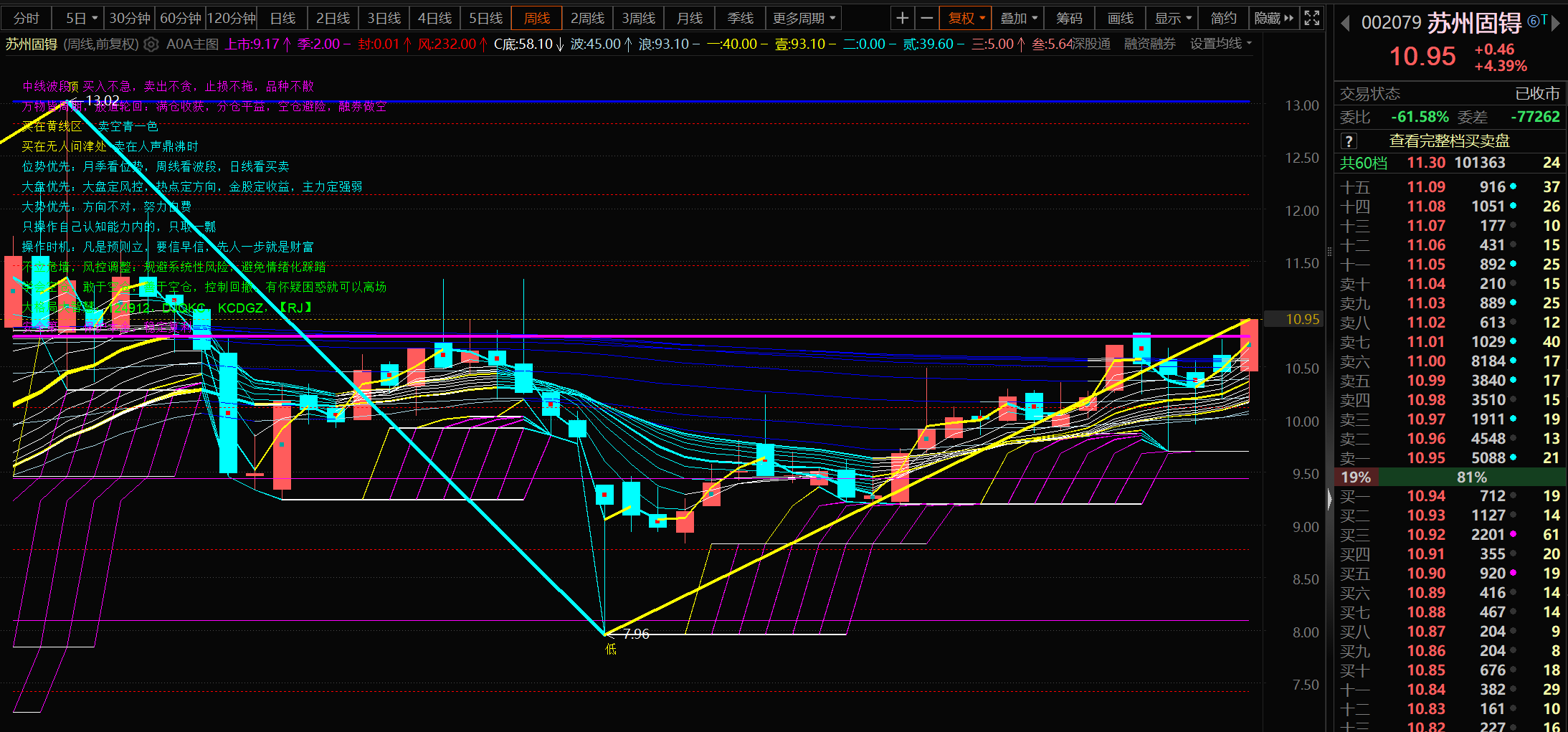Screen dimensions: 1568x732
Task: Click 卖五 volume 3840
Action: click(x=1488, y=380)
